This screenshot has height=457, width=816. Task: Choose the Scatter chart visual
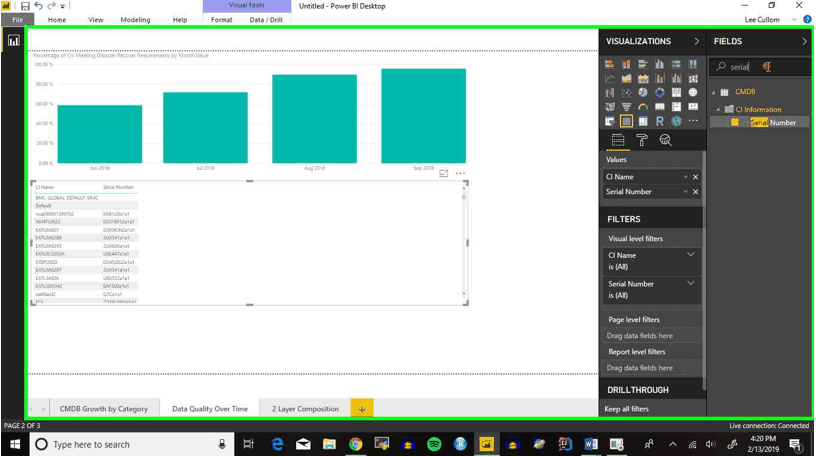[626, 93]
